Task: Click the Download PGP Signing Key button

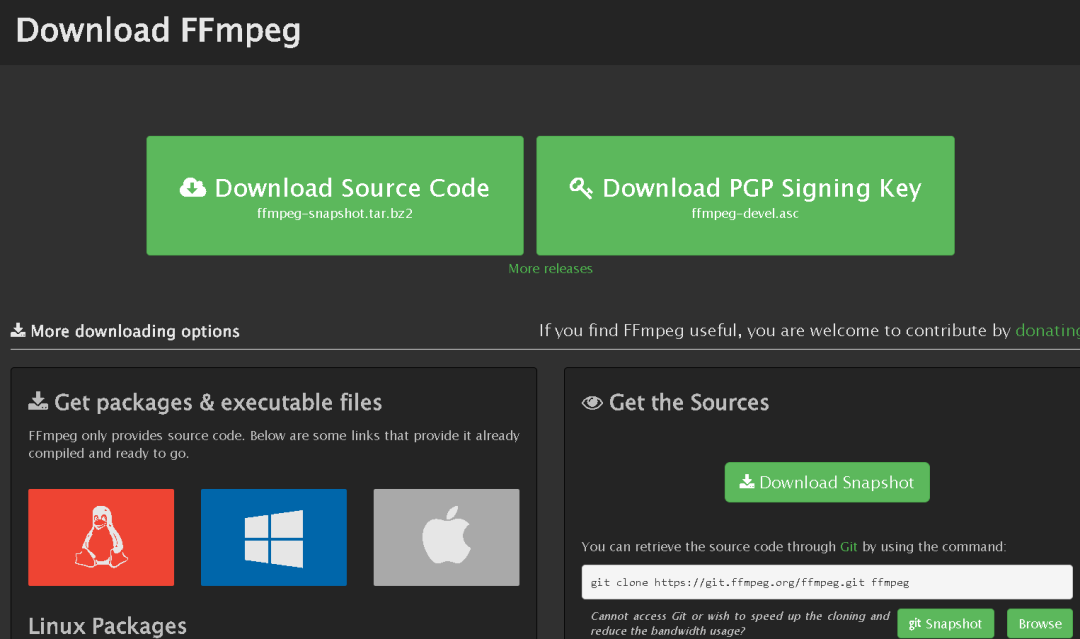Action: click(x=745, y=196)
